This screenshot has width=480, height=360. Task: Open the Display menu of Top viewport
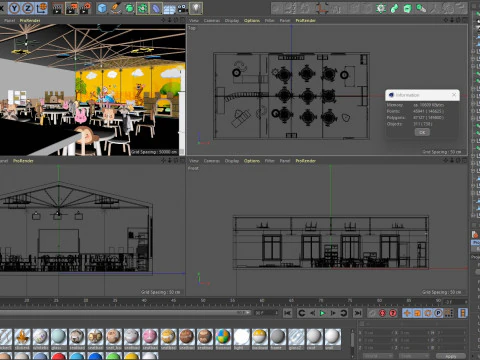coord(232,21)
